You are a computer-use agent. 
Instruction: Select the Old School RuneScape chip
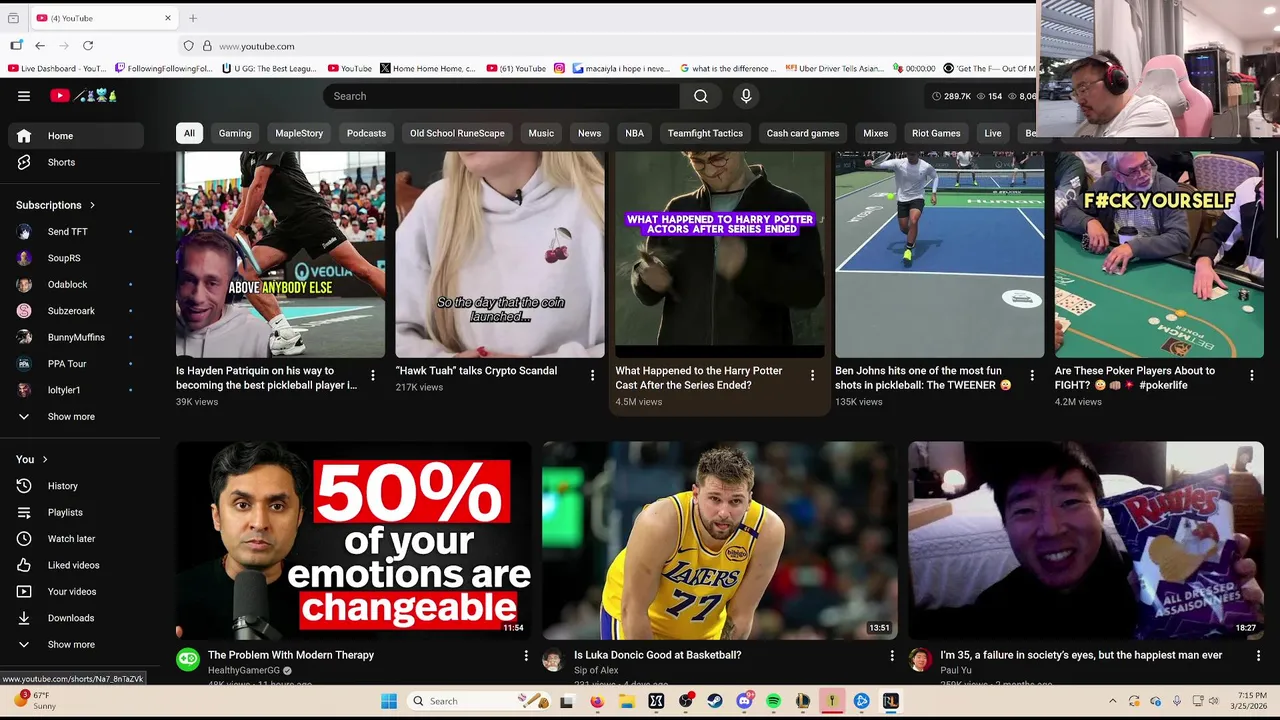click(x=457, y=133)
